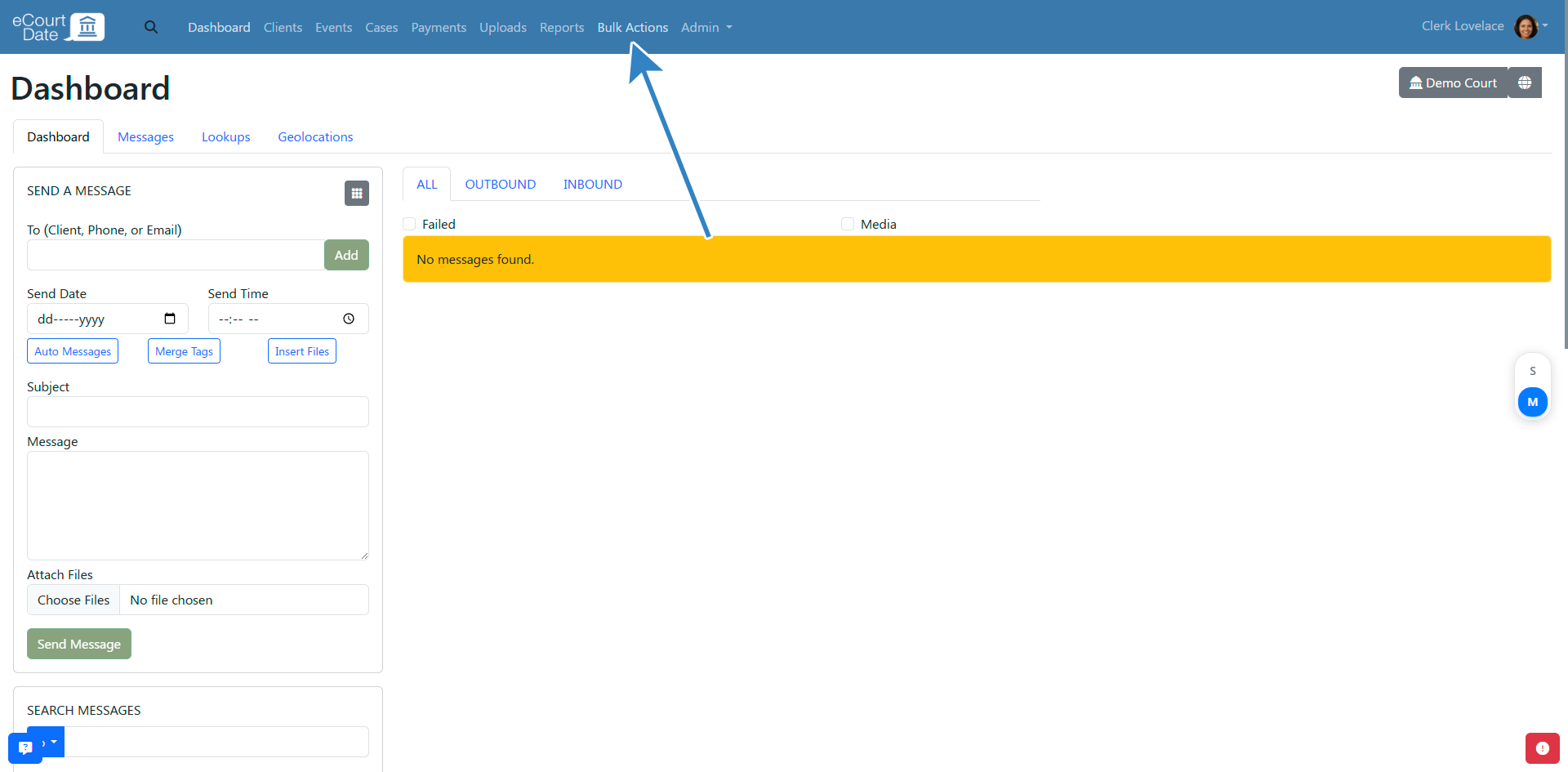Image resolution: width=1568 pixels, height=772 pixels.
Task: Focus the To recipient input field
Action: [176, 255]
